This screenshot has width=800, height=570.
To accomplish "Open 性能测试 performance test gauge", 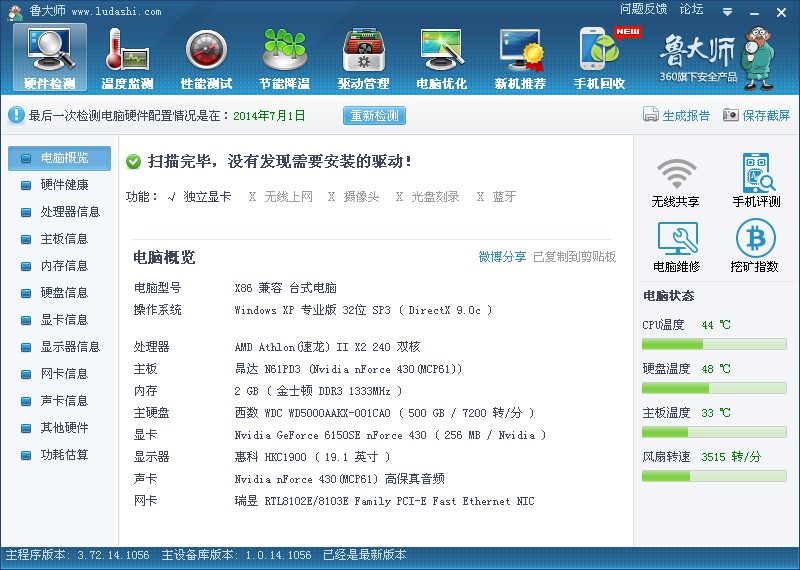I will tap(206, 57).
